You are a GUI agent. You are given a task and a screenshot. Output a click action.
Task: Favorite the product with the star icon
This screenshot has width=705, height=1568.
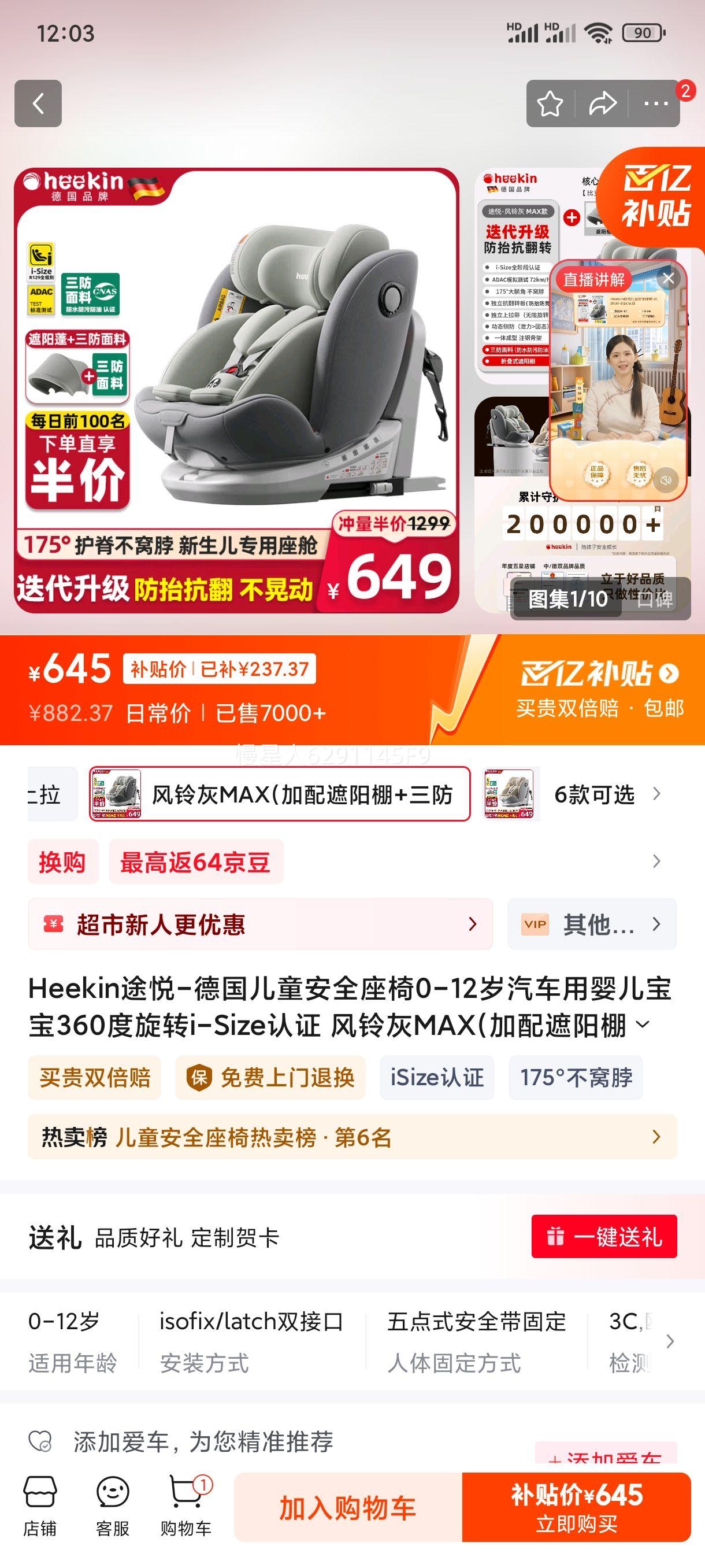point(550,104)
